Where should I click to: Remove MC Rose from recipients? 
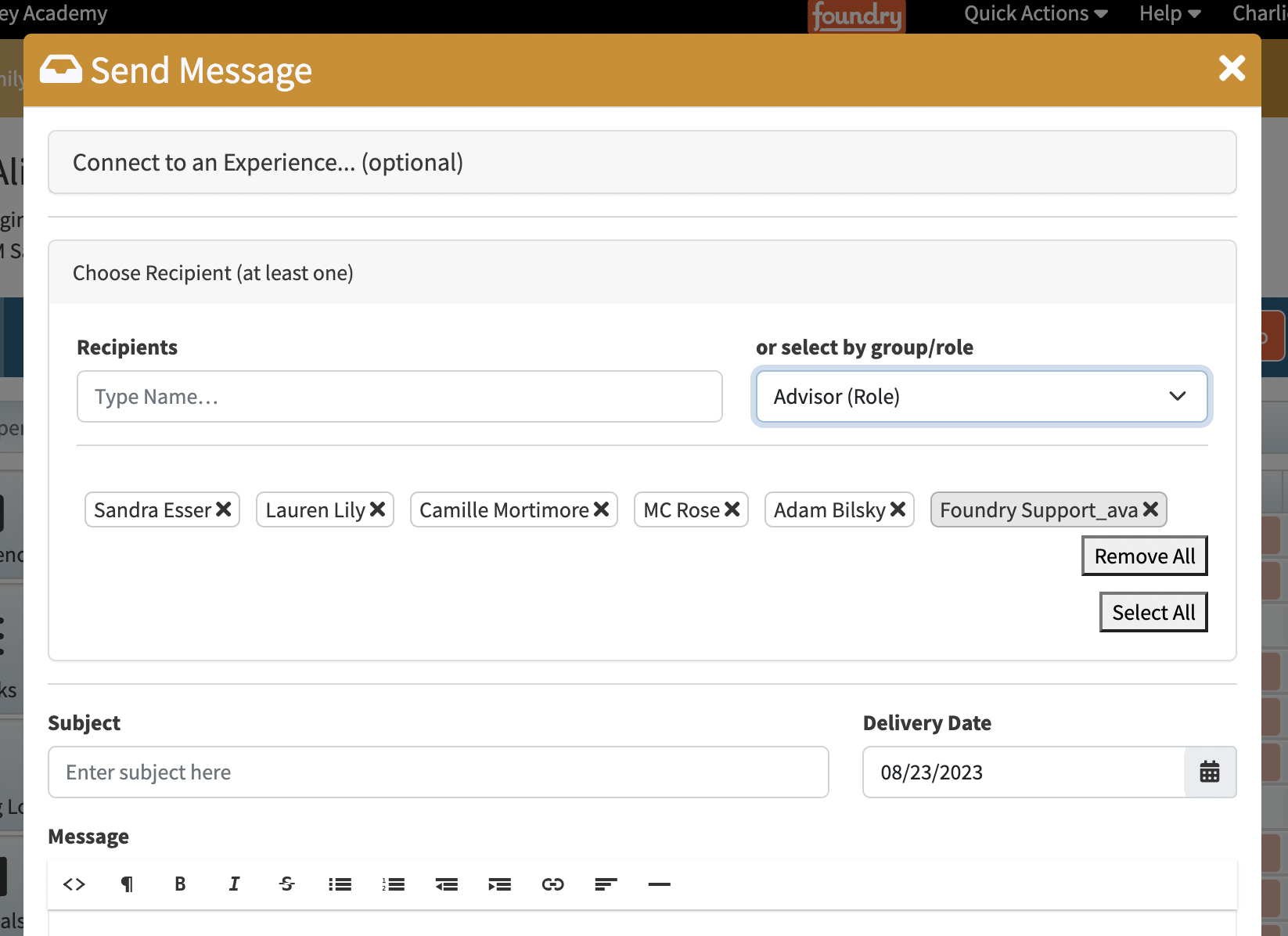tap(732, 509)
